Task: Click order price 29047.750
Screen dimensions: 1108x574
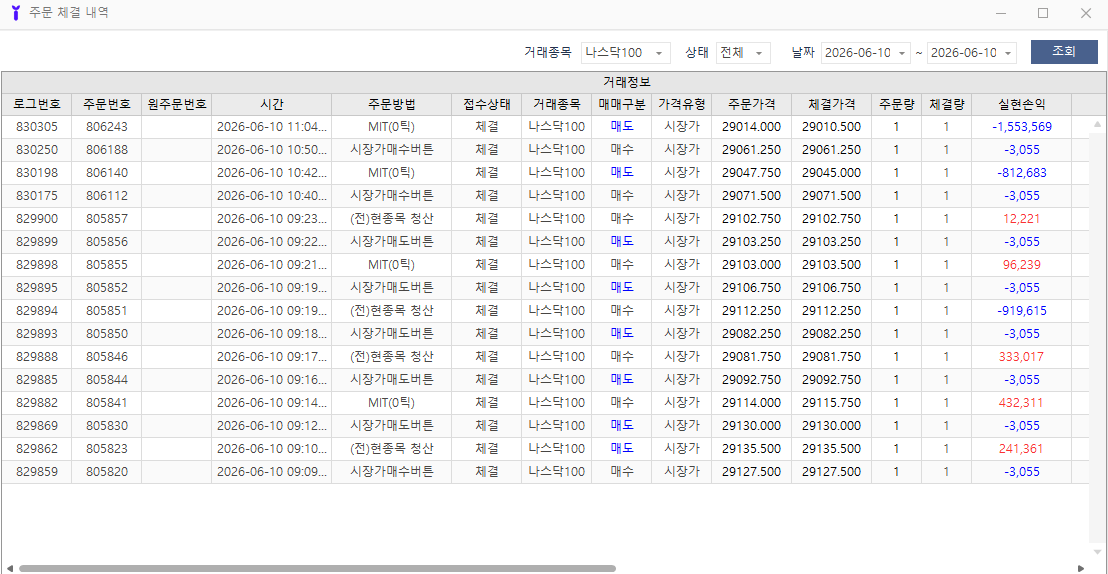Action: click(x=751, y=173)
